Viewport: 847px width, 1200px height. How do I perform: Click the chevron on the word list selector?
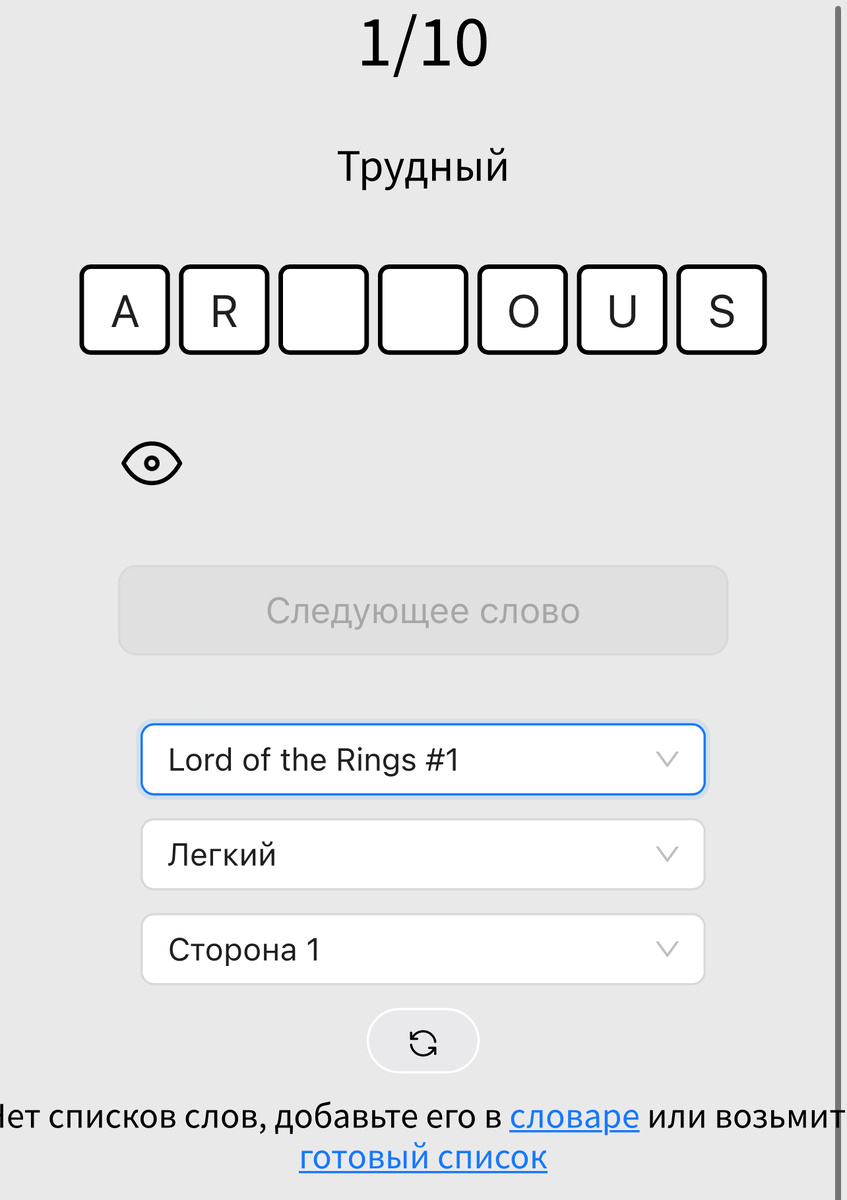tap(669, 759)
